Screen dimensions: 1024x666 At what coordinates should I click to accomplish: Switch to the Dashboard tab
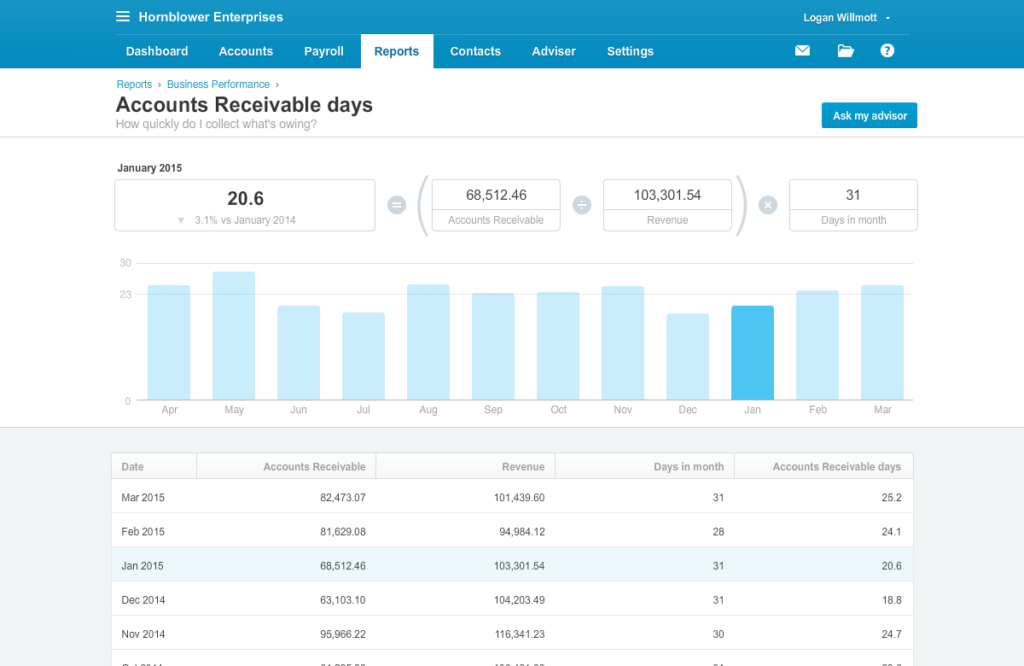tap(156, 51)
